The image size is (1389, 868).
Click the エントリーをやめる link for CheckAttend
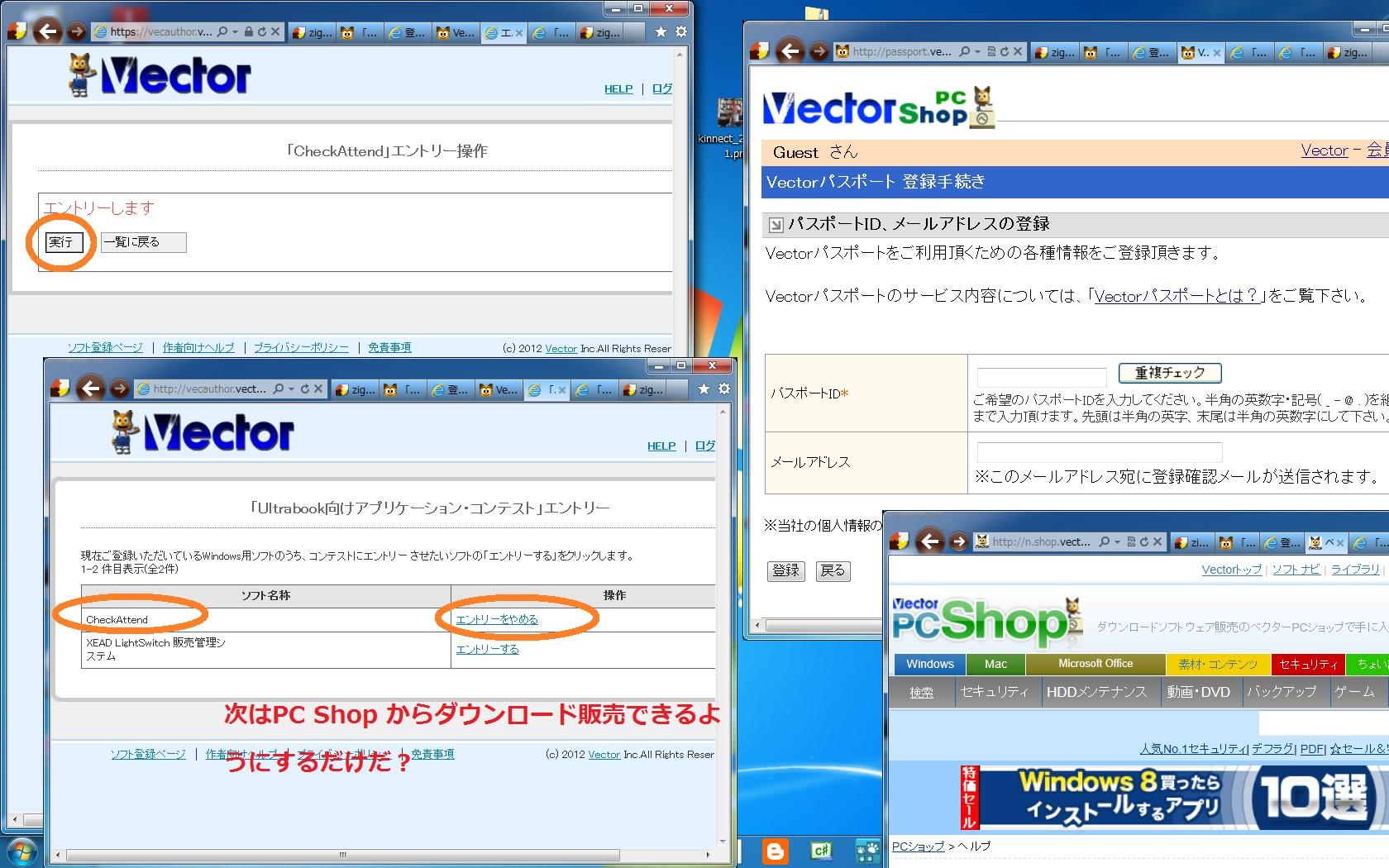tap(497, 619)
